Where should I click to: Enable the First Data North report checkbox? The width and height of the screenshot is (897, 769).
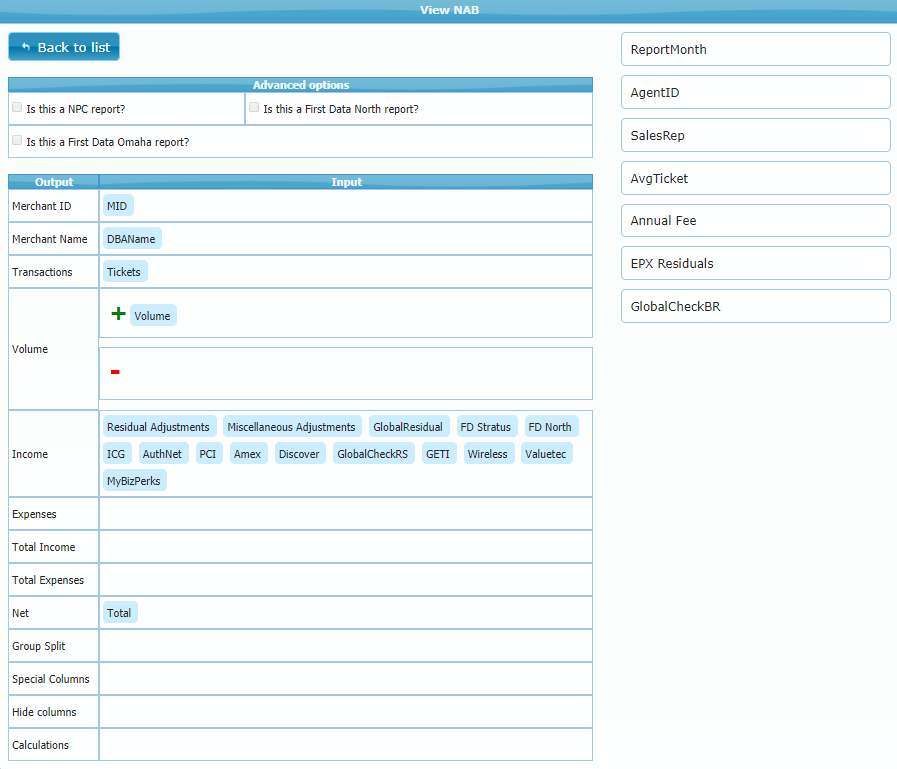pyautogui.click(x=254, y=107)
